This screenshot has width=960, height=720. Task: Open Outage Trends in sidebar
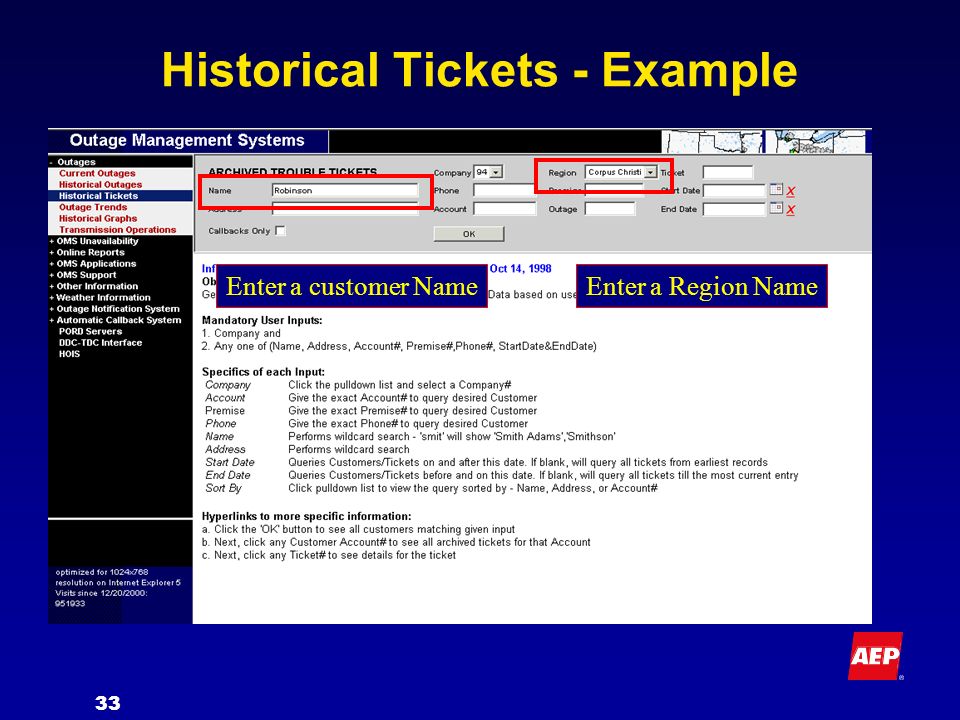click(93, 207)
